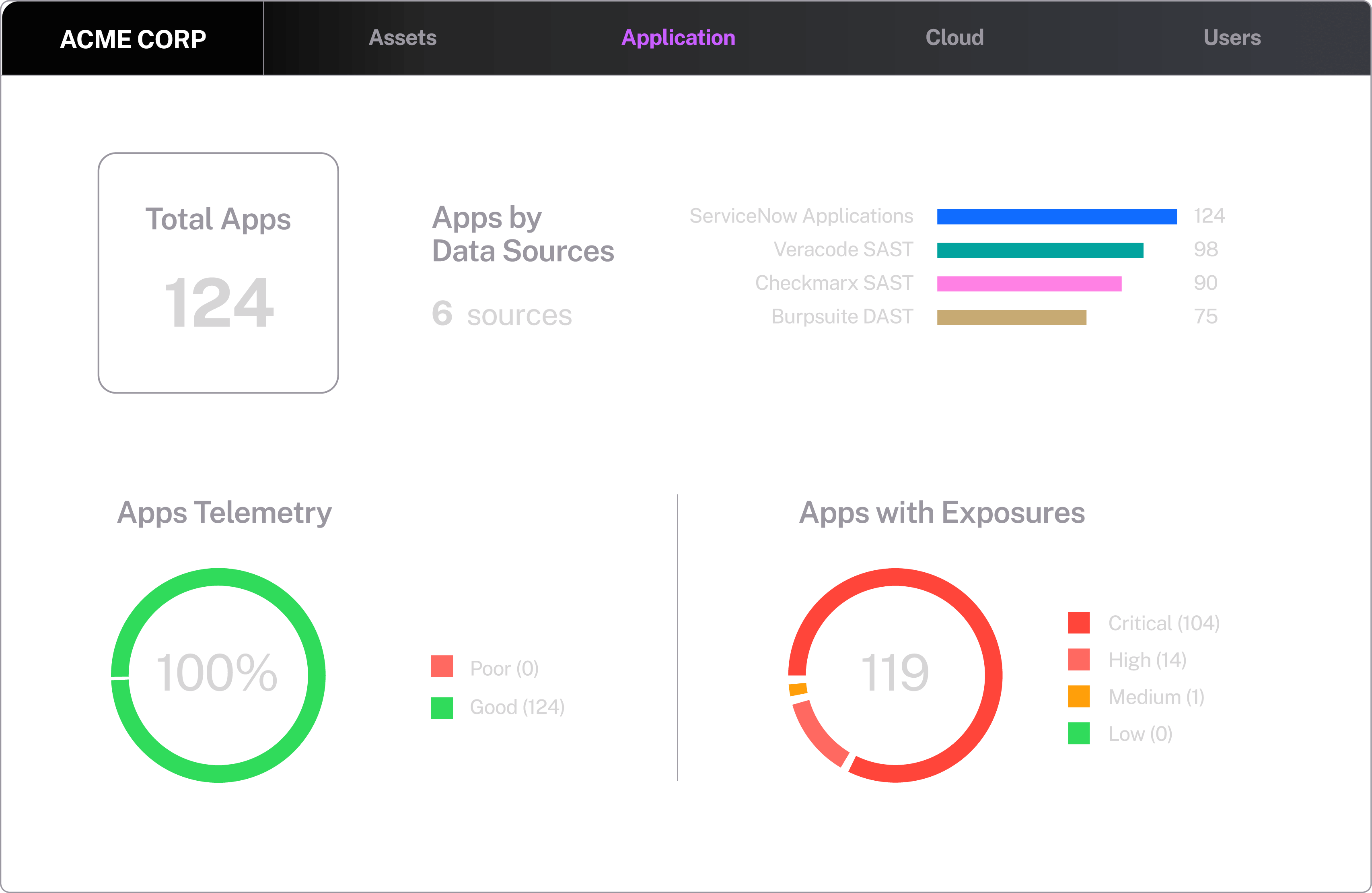Go to the Users tab
The height and width of the screenshot is (893, 1372).
coord(1232,38)
